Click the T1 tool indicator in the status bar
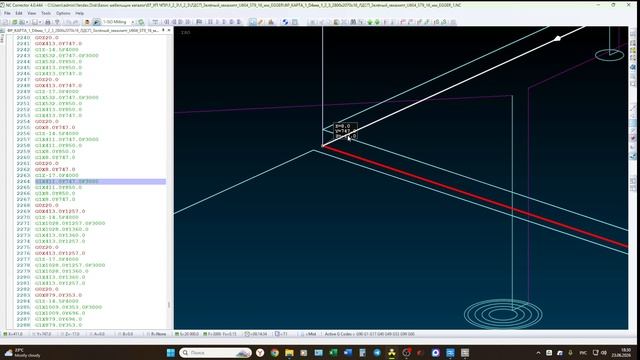Image resolution: width=640 pixels, height=360 pixels. coord(281,334)
